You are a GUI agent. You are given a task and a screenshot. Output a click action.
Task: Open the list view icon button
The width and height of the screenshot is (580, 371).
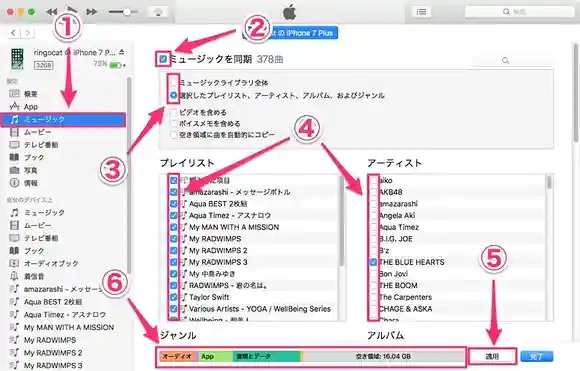(x=421, y=12)
